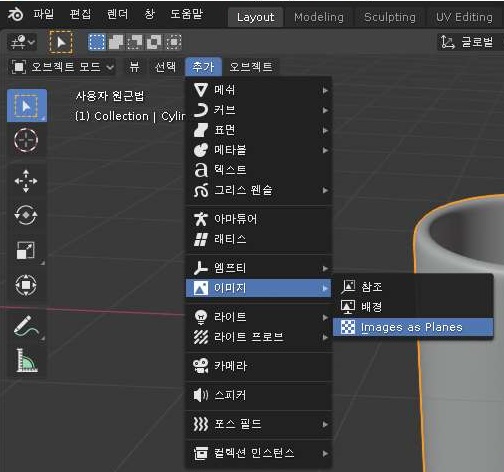Viewport: 504px width, 472px height.
Task: Switch to the Layout workspace tab
Action: pos(256,17)
